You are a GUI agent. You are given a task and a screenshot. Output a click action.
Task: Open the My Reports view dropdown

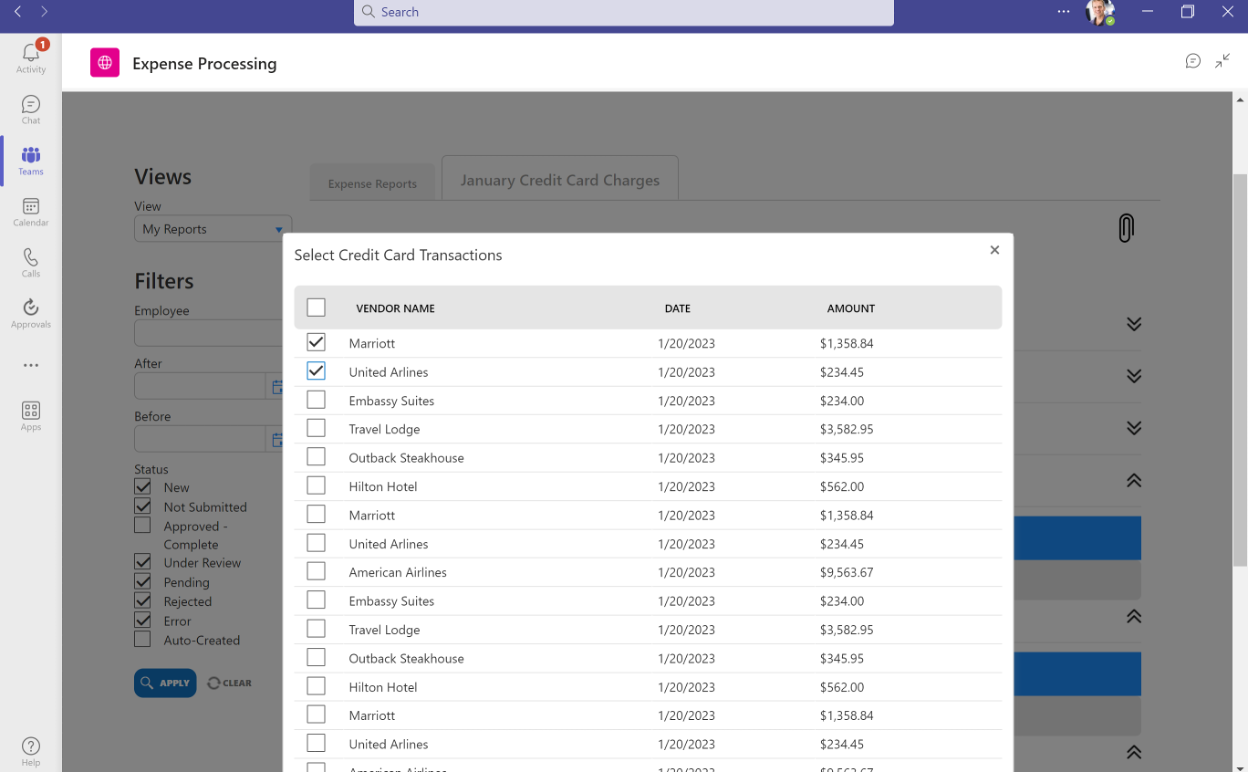[x=213, y=229]
